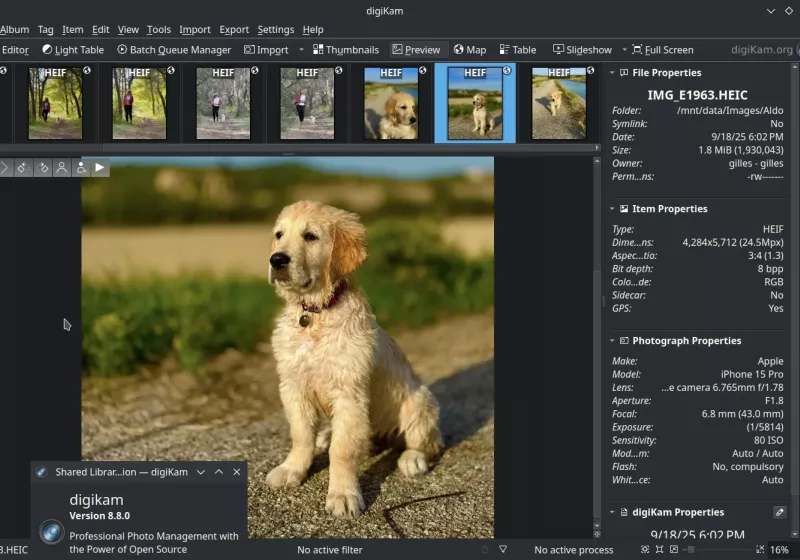Collapse the File Properties section

[x=612, y=73]
